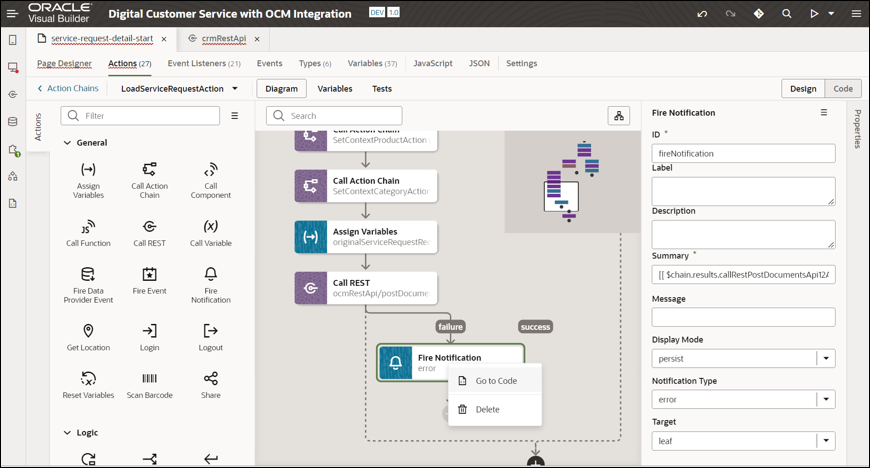Viewport: 870px width, 468px height.
Task: Open the header options menu on far right
Action: (856, 13)
